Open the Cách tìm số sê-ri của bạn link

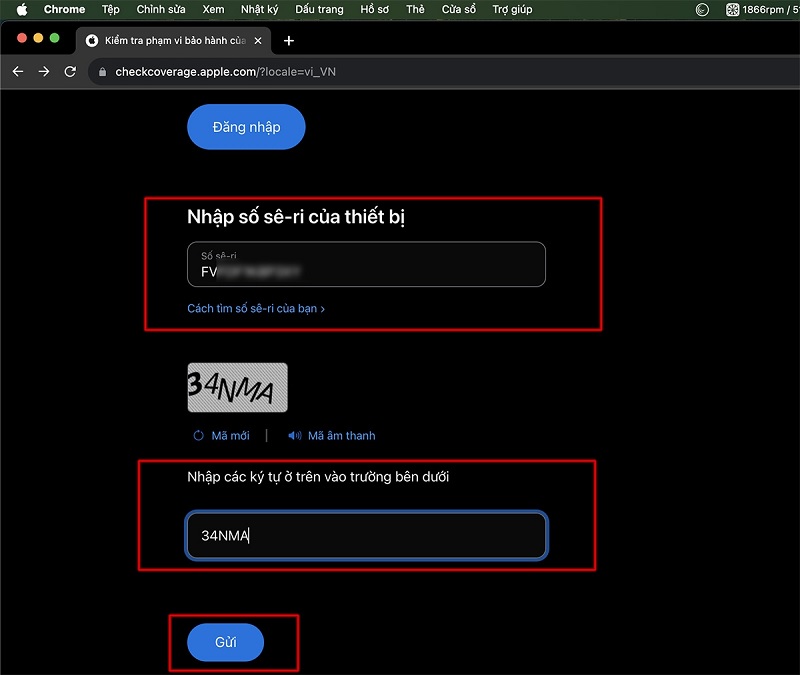[256, 308]
